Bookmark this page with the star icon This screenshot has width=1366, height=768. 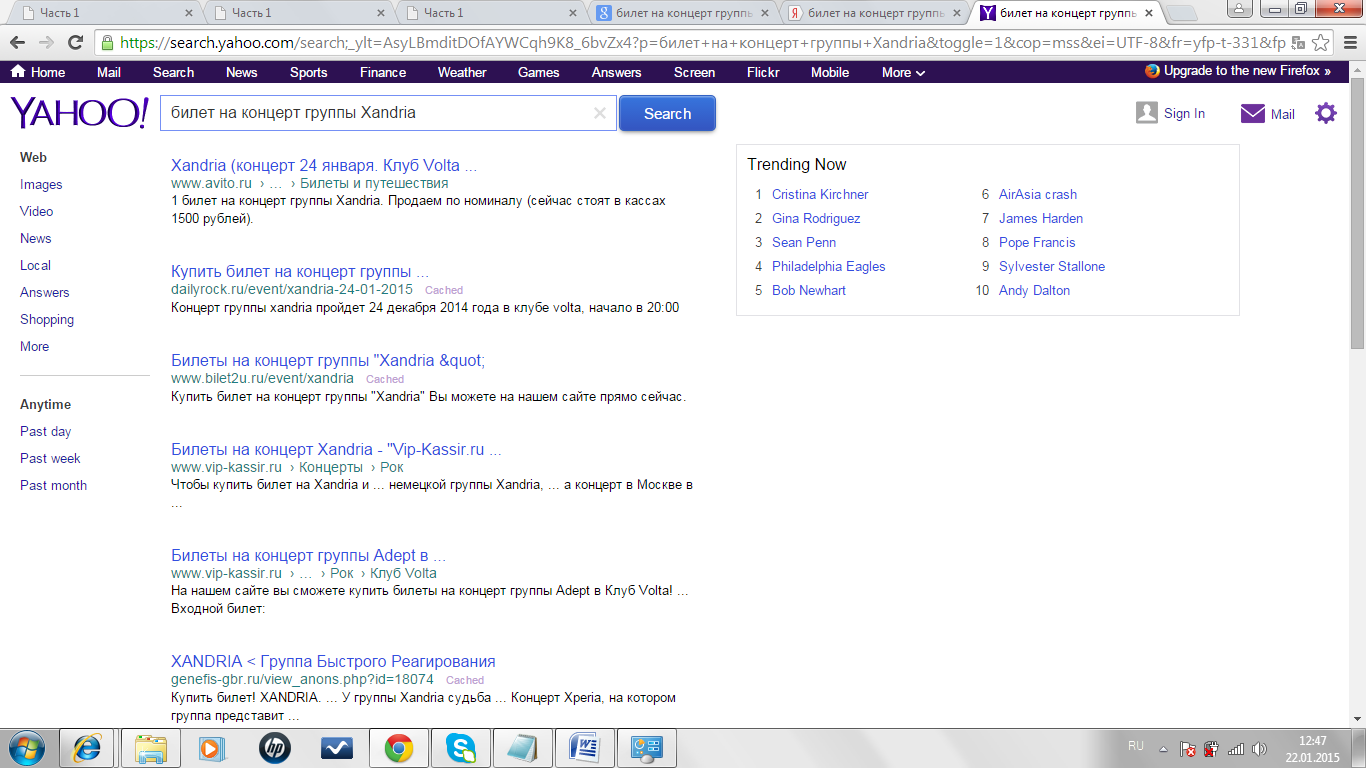(1321, 43)
